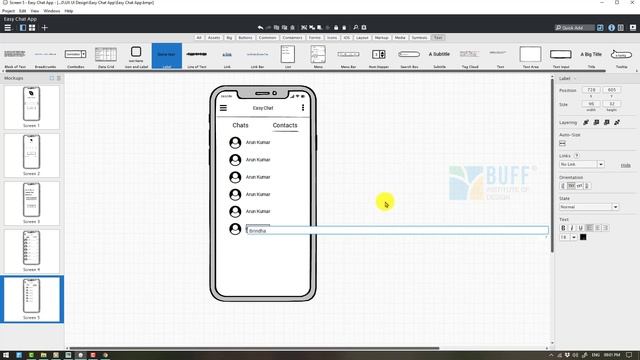Add an Icon and Label control
Image resolution: width=640 pixels, height=360 pixels.
pos(136,57)
